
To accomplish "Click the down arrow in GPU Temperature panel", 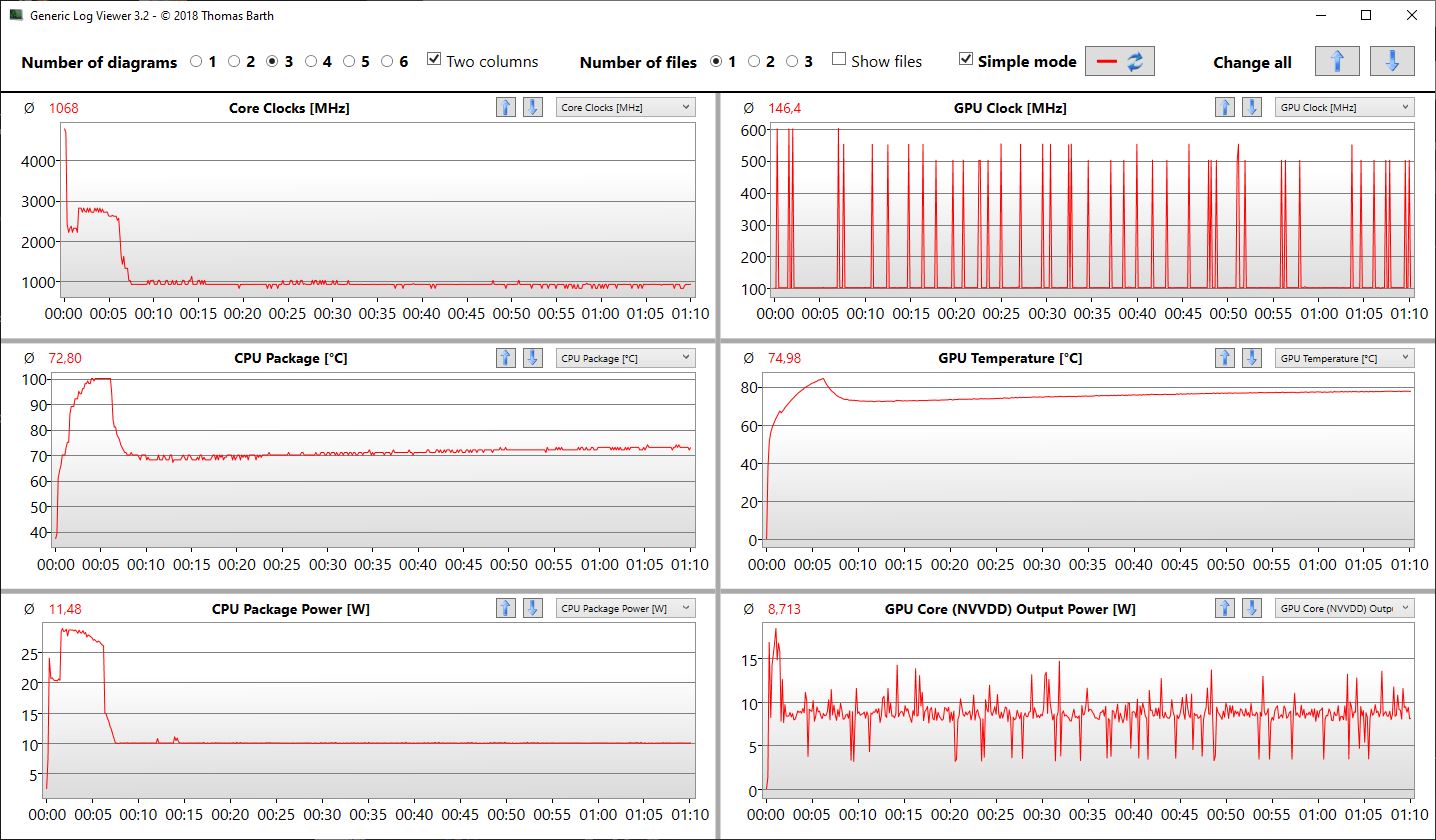I will pos(1251,358).
